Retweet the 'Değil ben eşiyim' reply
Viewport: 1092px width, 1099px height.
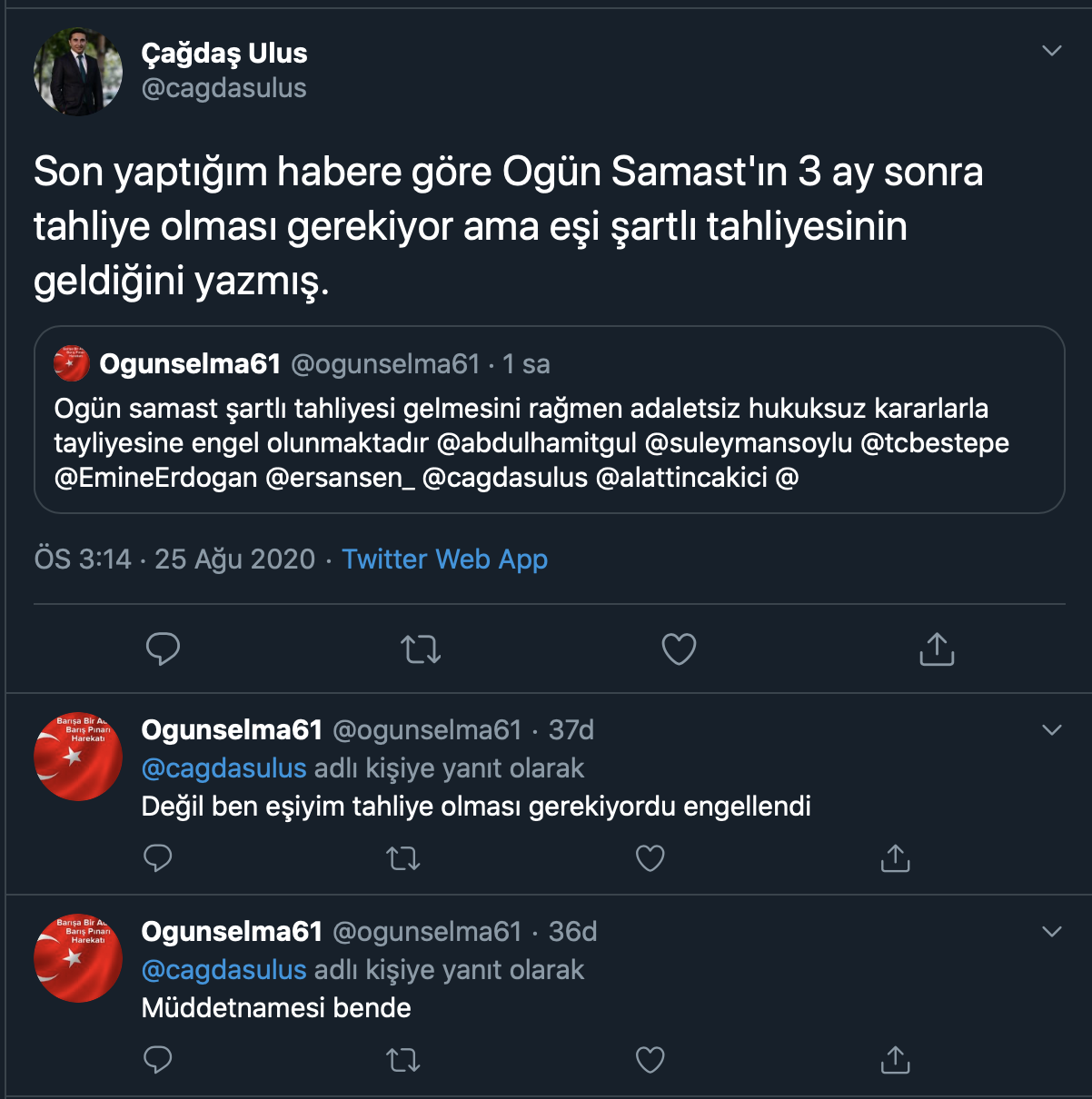tap(403, 857)
